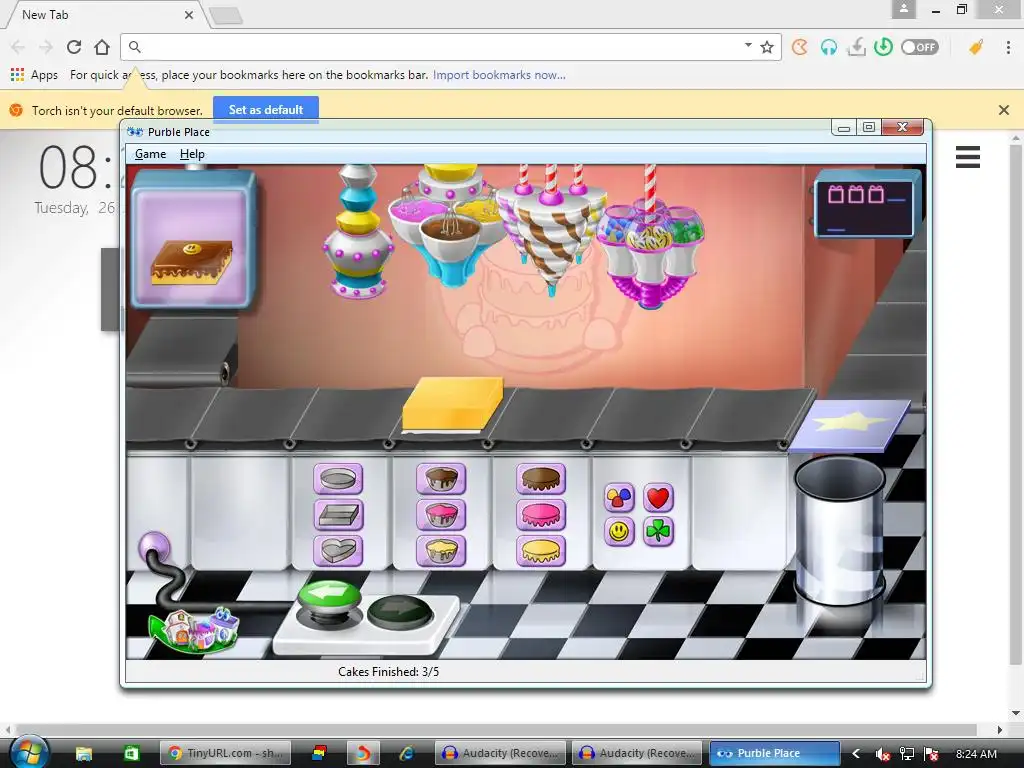Screen dimensions: 1024x768
Task: Pick the chocolate icing button
Action: pos(541,479)
